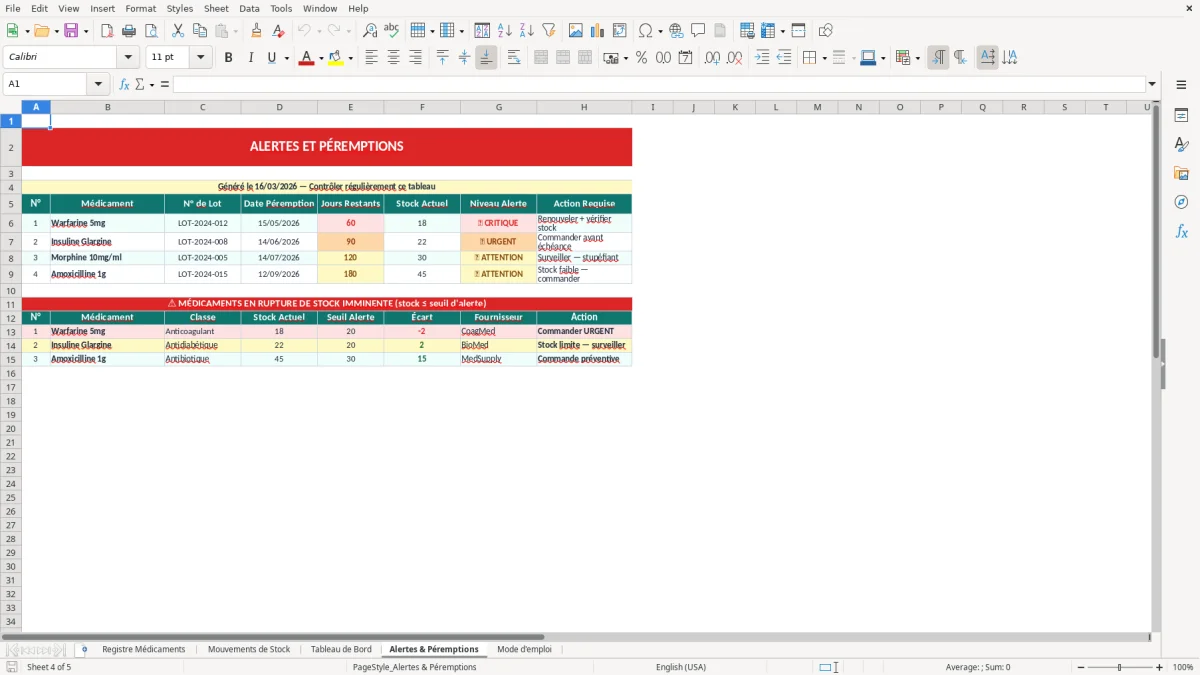Add a decimal place
The height and width of the screenshot is (675, 1200).
click(x=712, y=57)
